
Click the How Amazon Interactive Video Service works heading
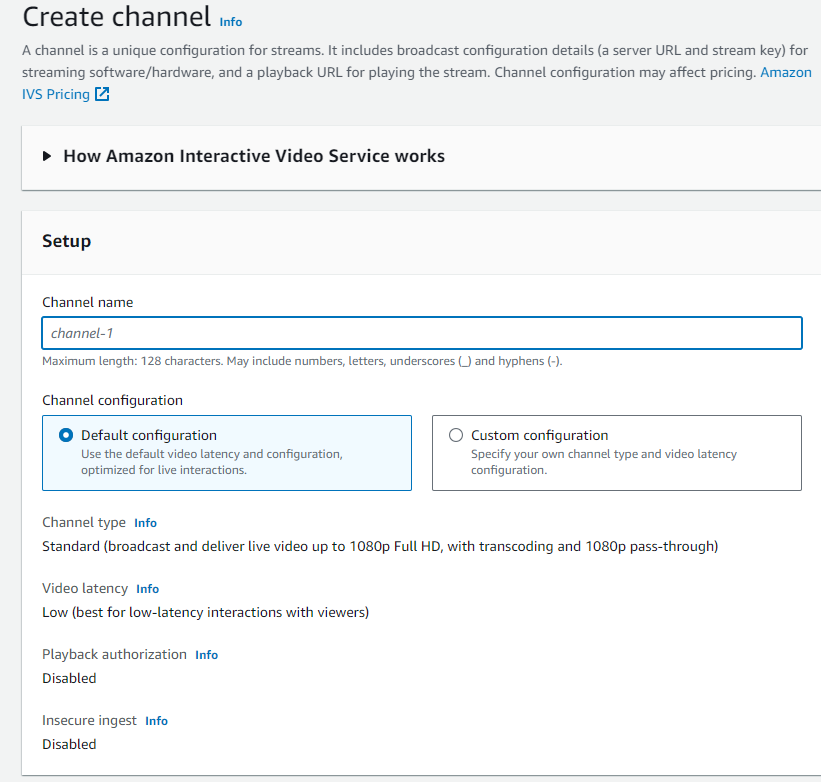(x=254, y=156)
